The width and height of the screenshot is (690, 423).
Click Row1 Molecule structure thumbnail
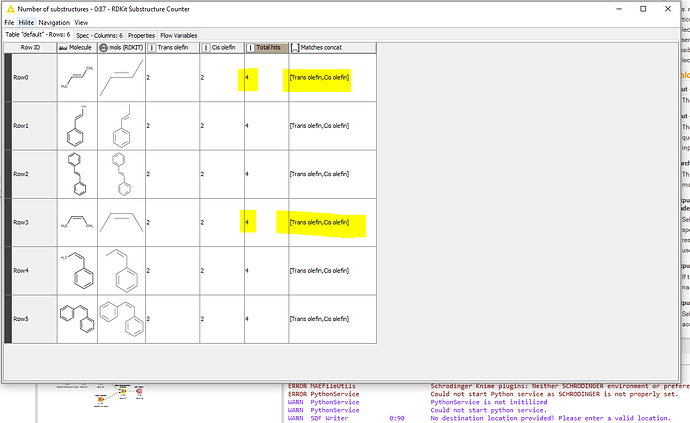[x=77, y=126]
